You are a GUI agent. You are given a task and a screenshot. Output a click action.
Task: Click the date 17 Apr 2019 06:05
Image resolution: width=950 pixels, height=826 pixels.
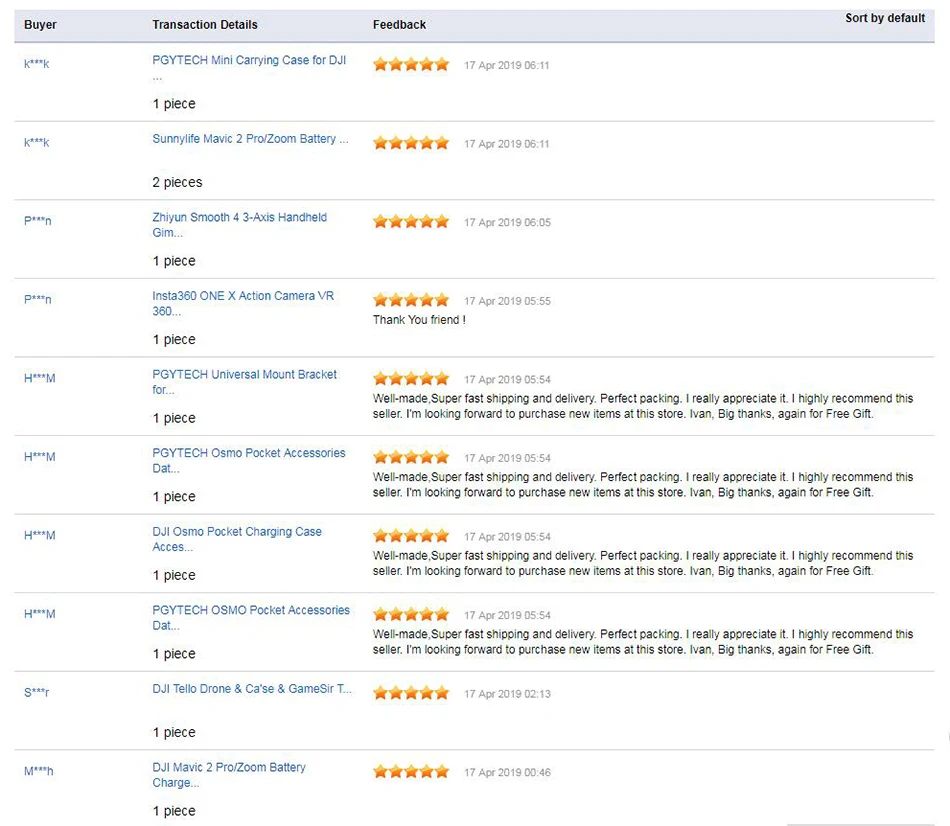coord(507,222)
